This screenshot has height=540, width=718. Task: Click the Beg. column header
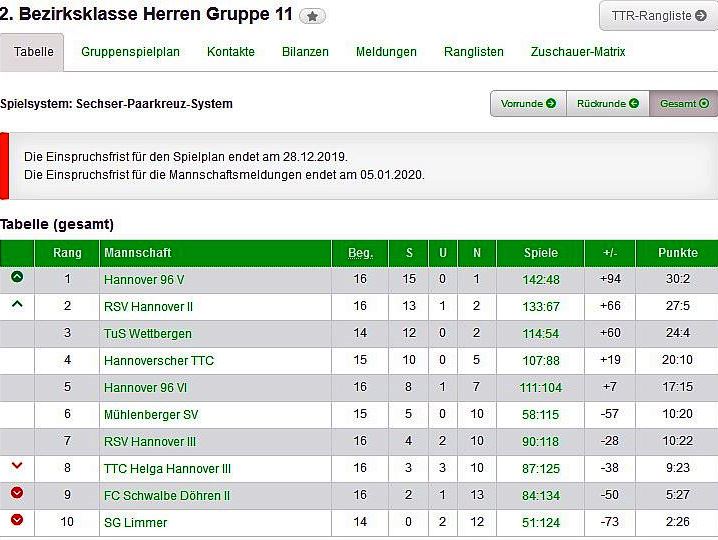tap(360, 253)
